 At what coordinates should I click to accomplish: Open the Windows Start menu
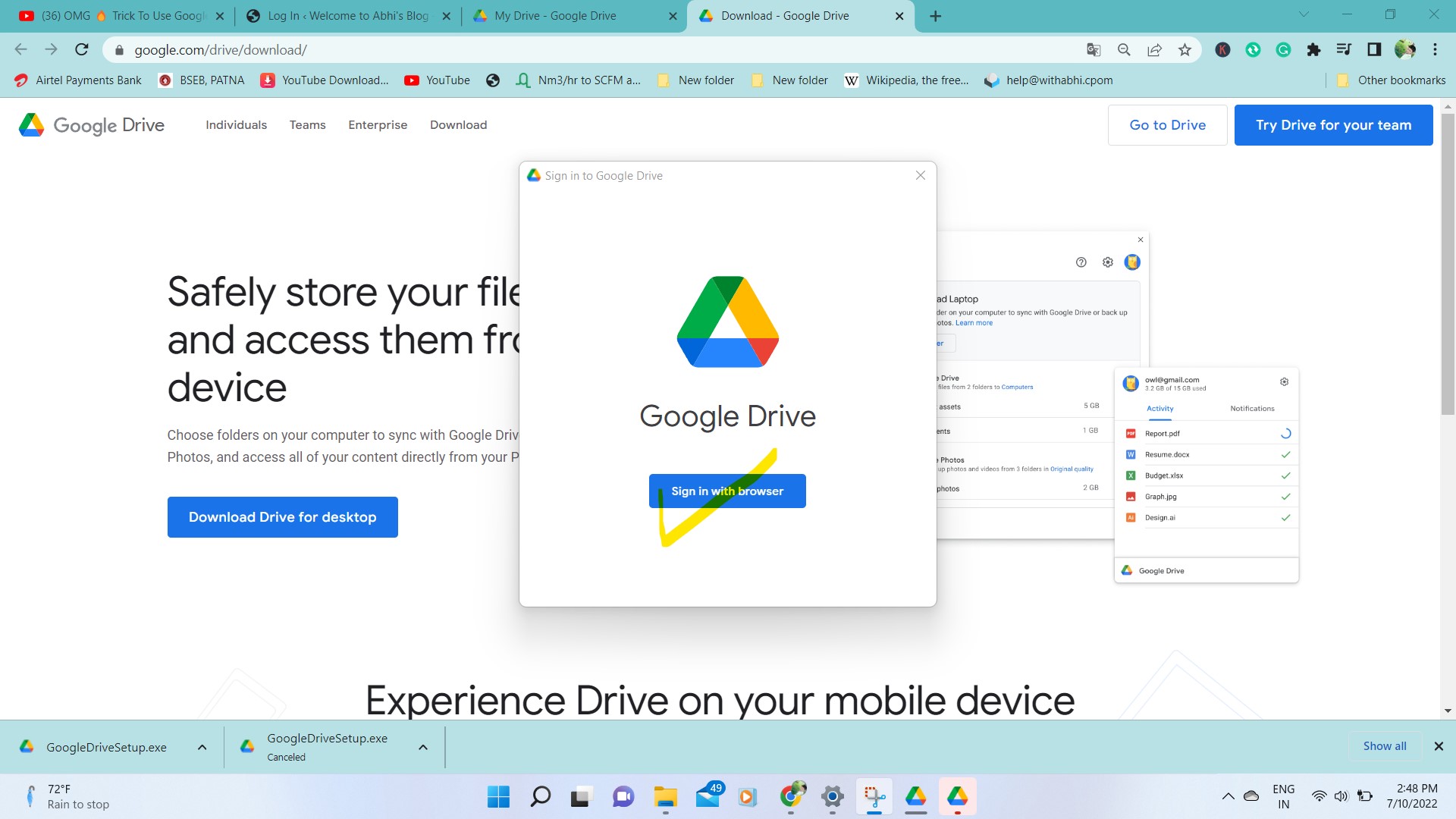(x=498, y=797)
